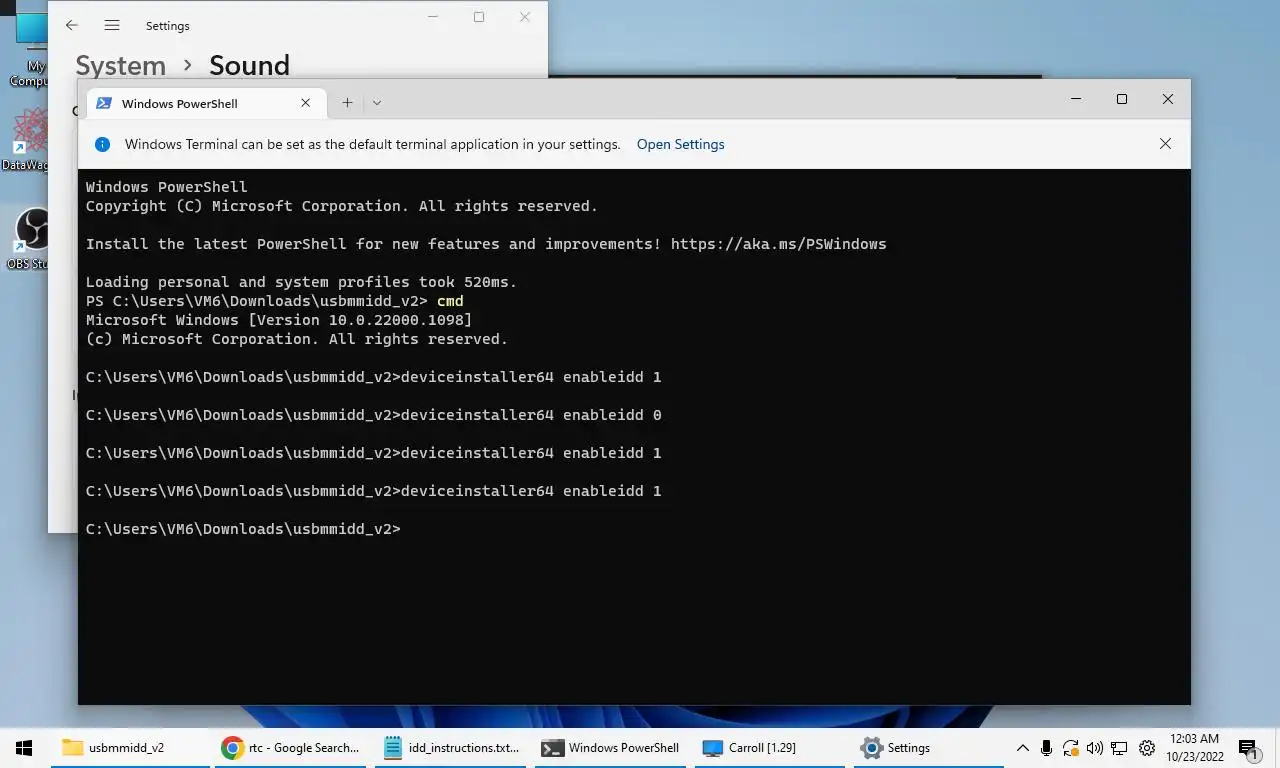The width and height of the screenshot is (1280, 768).
Task: Maximize the Windows Terminal window
Action: tap(1121, 99)
